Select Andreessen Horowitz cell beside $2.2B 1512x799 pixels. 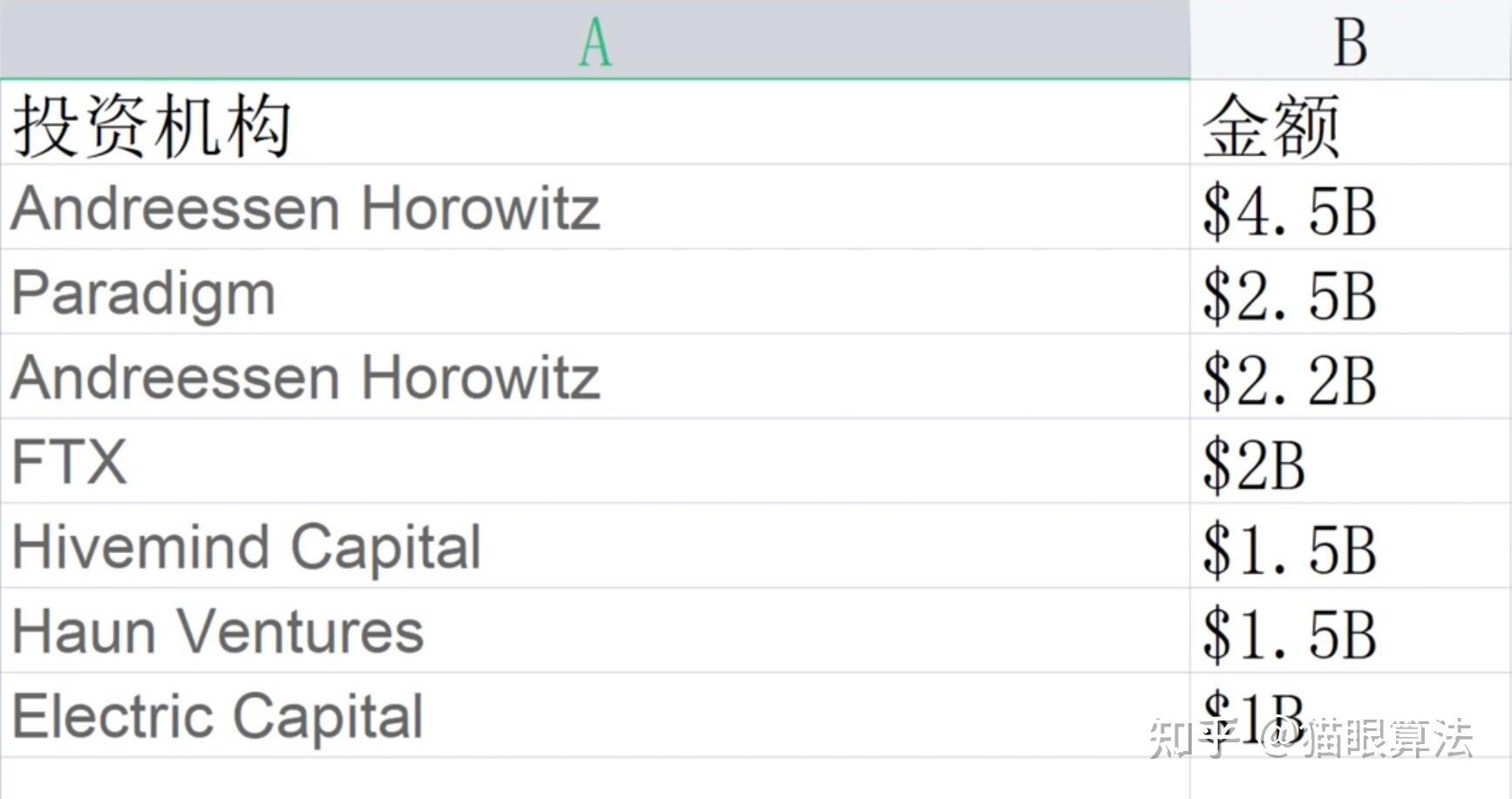tap(595, 377)
